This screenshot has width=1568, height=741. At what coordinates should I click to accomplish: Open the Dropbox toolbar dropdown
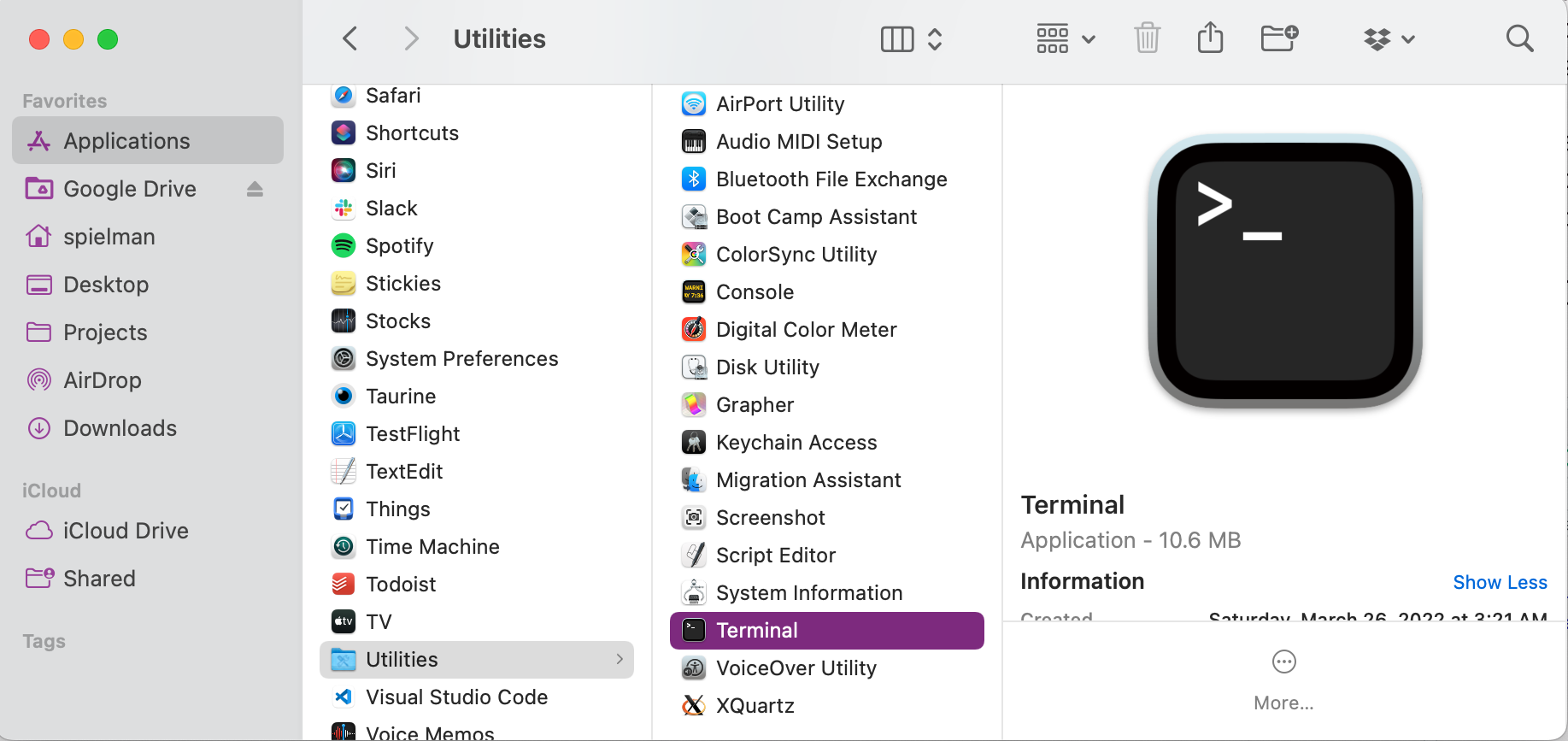point(1389,38)
